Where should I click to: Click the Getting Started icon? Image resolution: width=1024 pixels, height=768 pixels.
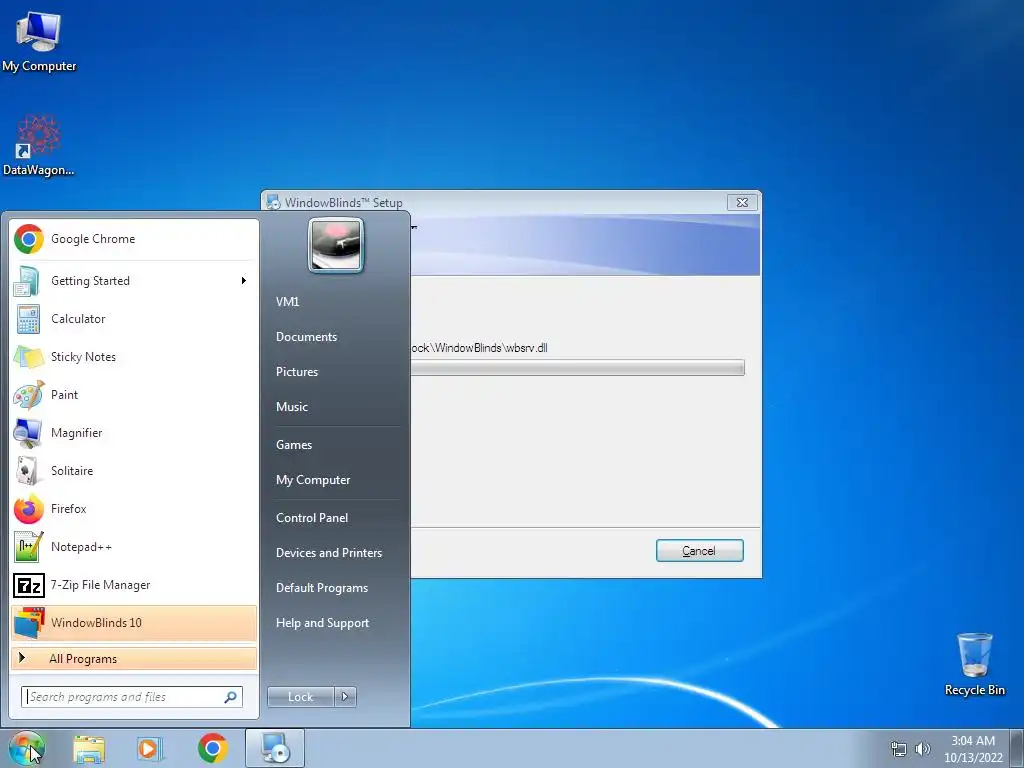[x=27, y=281]
